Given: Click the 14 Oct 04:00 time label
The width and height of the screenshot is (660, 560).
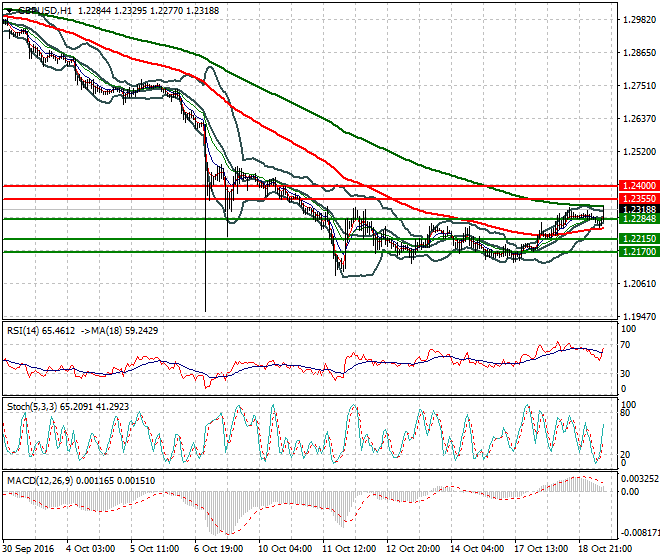Looking at the screenshot, I should [x=477, y=549].
